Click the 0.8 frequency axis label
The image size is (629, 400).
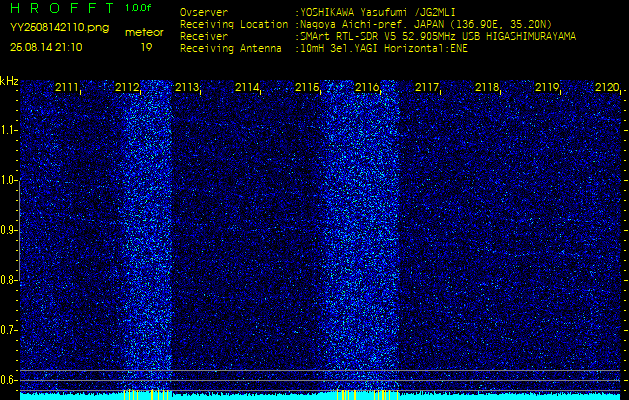(8, 280)
